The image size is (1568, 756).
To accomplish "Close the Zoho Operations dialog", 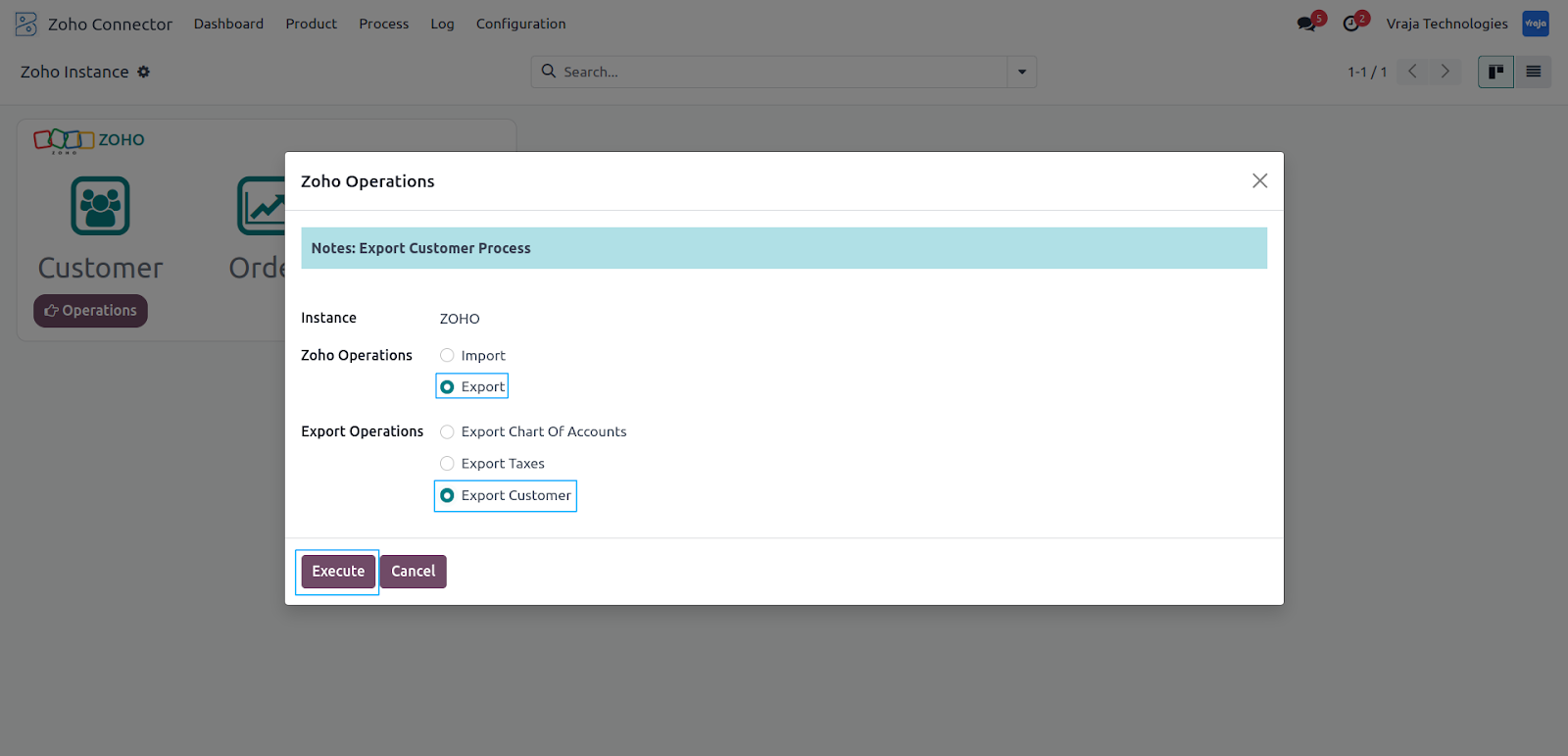I will coord(1260,180).
